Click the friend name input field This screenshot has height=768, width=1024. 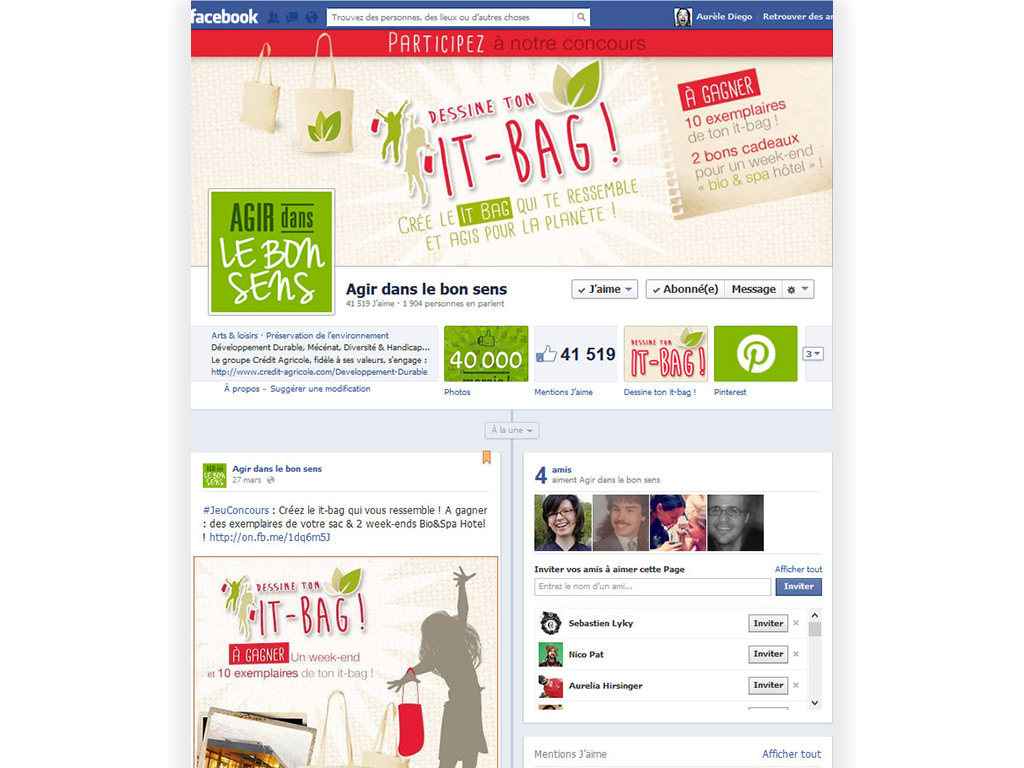pos(652,586)
